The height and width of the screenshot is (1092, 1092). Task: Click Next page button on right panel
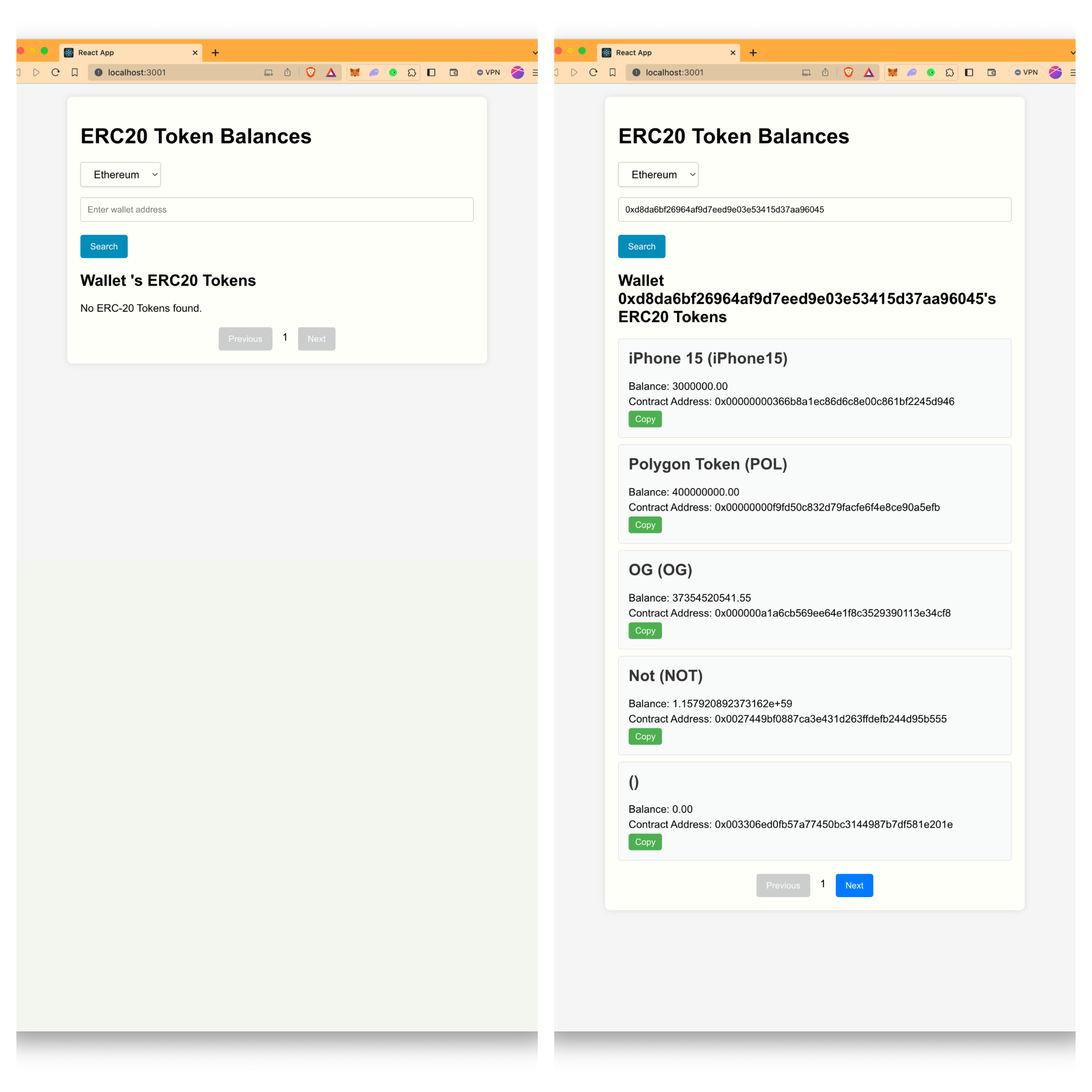(x=854, y=885)
